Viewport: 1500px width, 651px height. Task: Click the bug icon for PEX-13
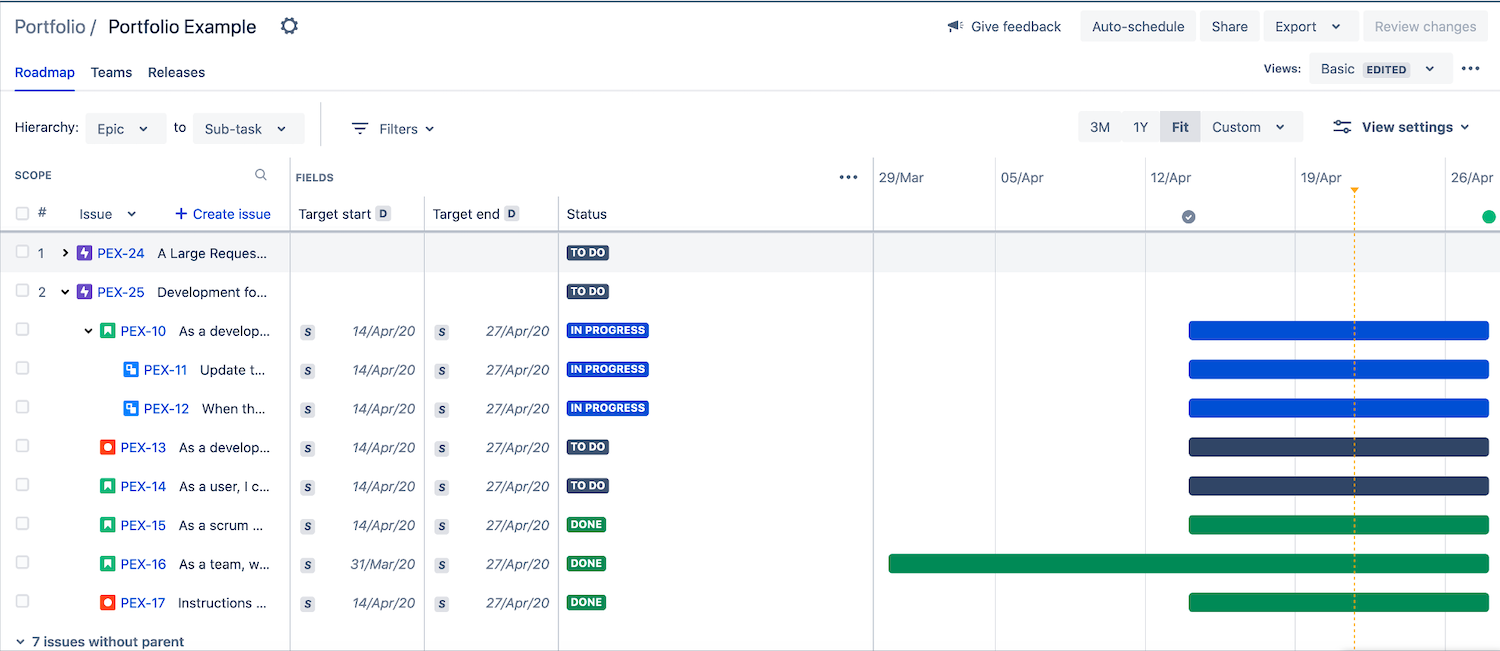(x=108, y=447)
